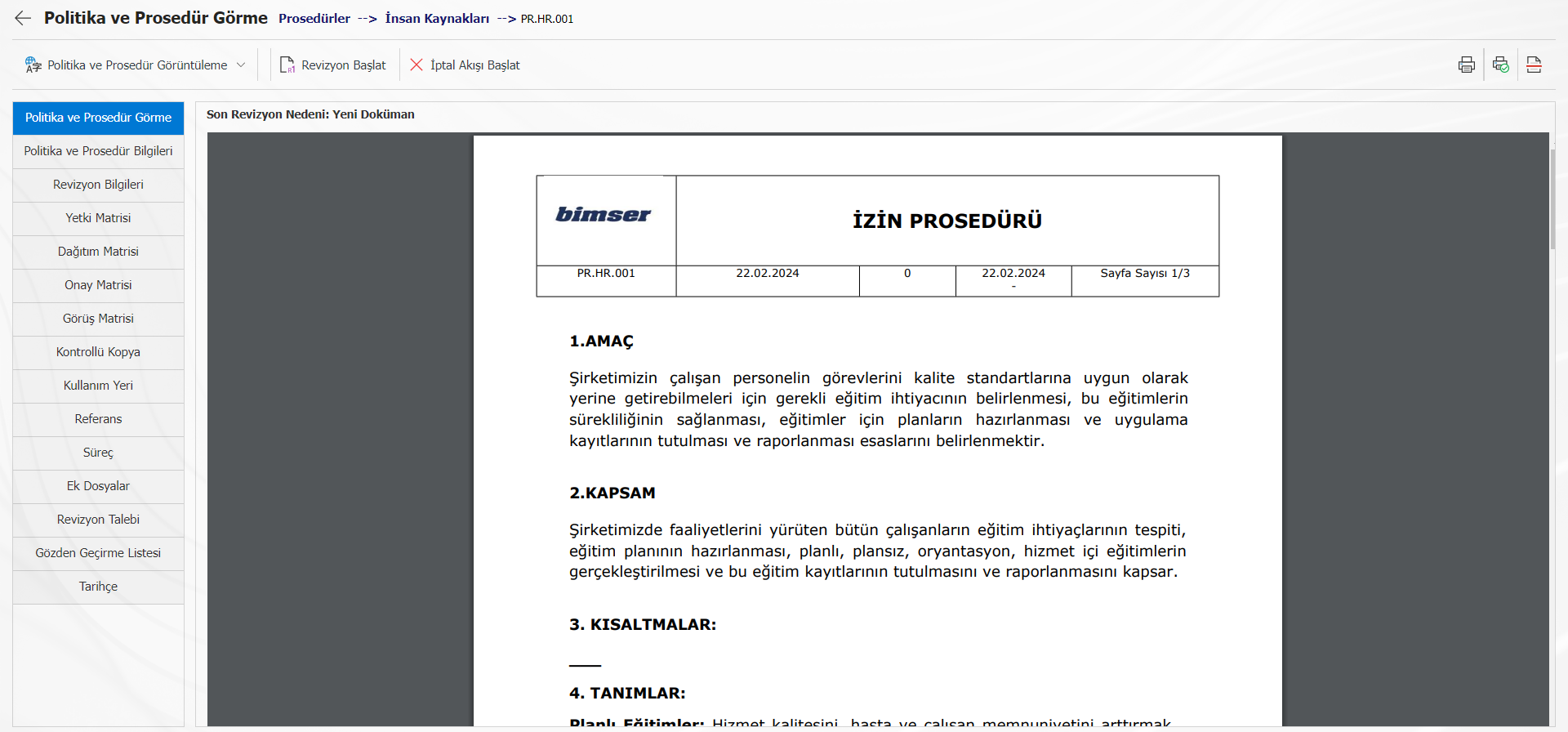Select the Kontrollü Kopya tab

point(98,352)
